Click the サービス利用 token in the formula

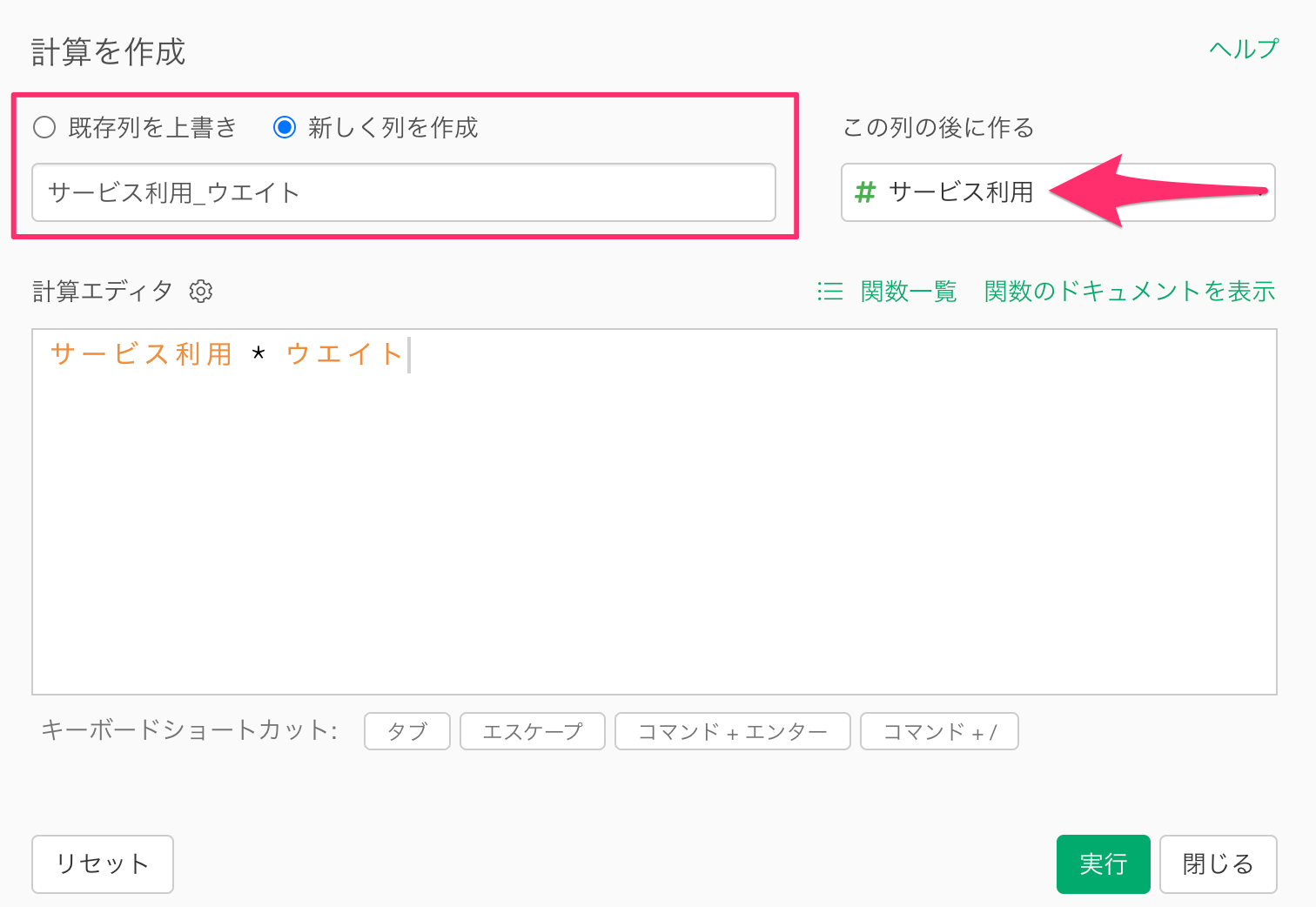coord(141,354)
